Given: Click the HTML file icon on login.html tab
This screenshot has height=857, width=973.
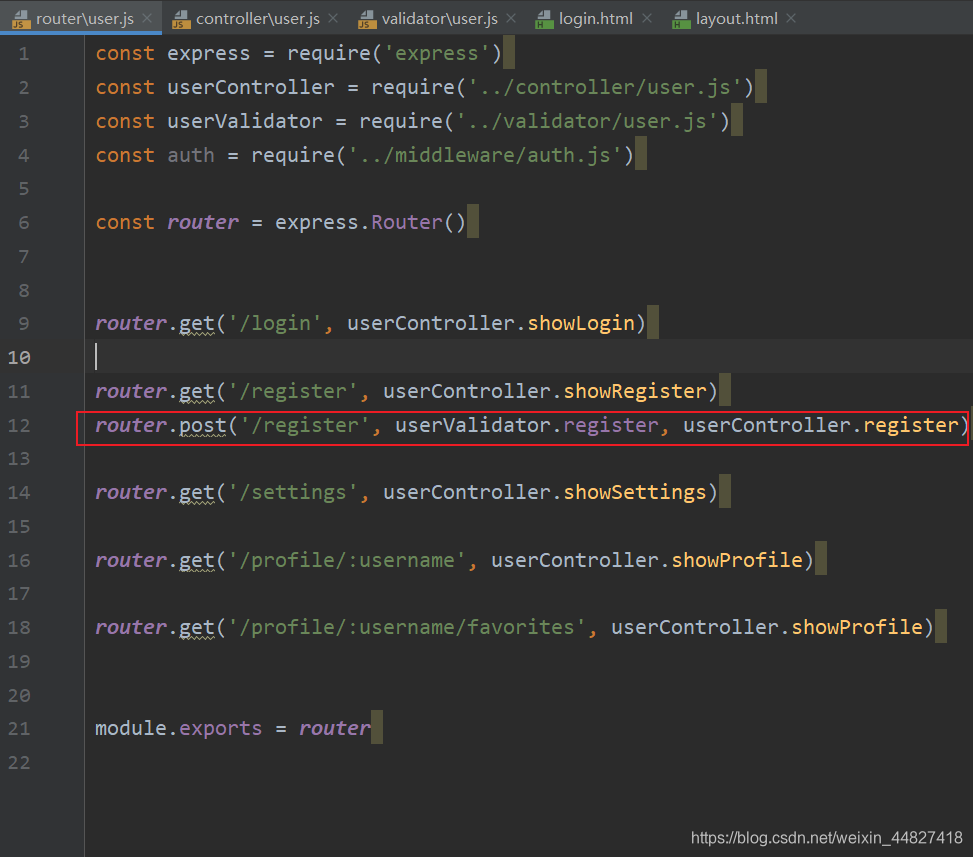Looking at the screenshot, I should click(x=544, y=20).
